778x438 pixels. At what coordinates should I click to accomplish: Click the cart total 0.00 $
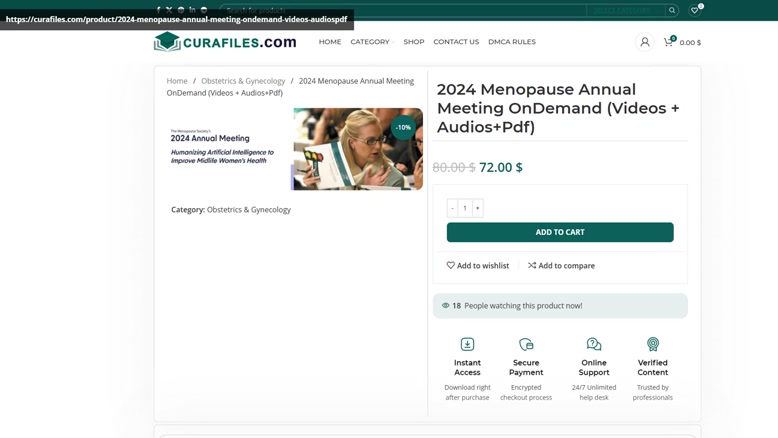click(690, 43)
